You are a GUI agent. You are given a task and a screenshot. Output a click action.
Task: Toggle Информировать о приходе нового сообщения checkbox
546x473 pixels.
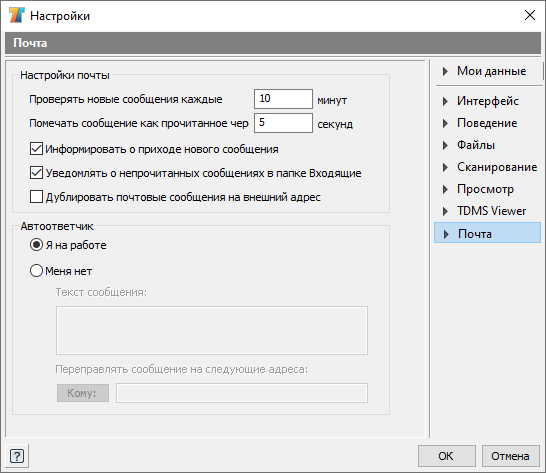pyautogui.click(x=36, y=149)
